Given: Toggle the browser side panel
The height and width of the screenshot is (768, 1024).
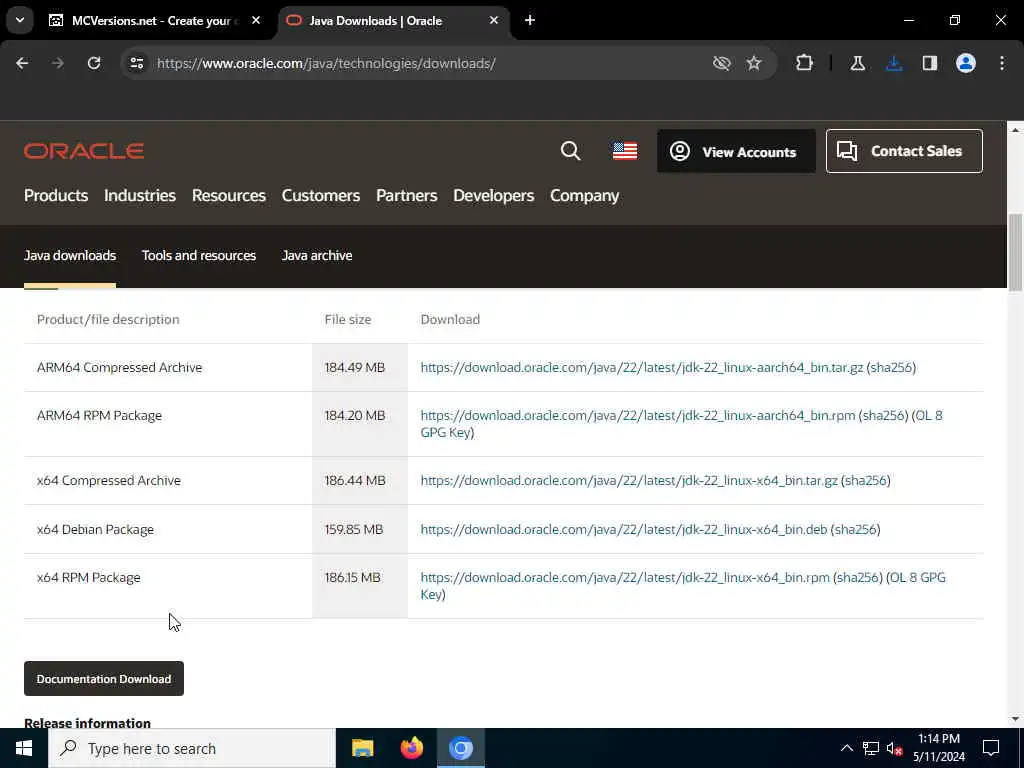Looking at the screenshot, I should coord(930,63).
